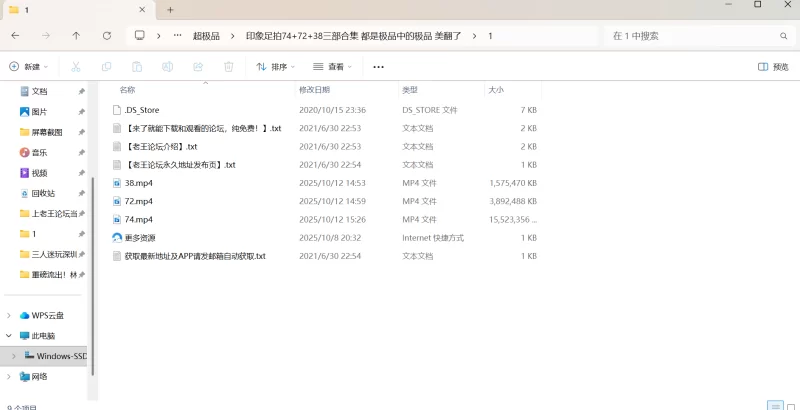Click the Delete trash icon in the toolbar

(229, 67)
